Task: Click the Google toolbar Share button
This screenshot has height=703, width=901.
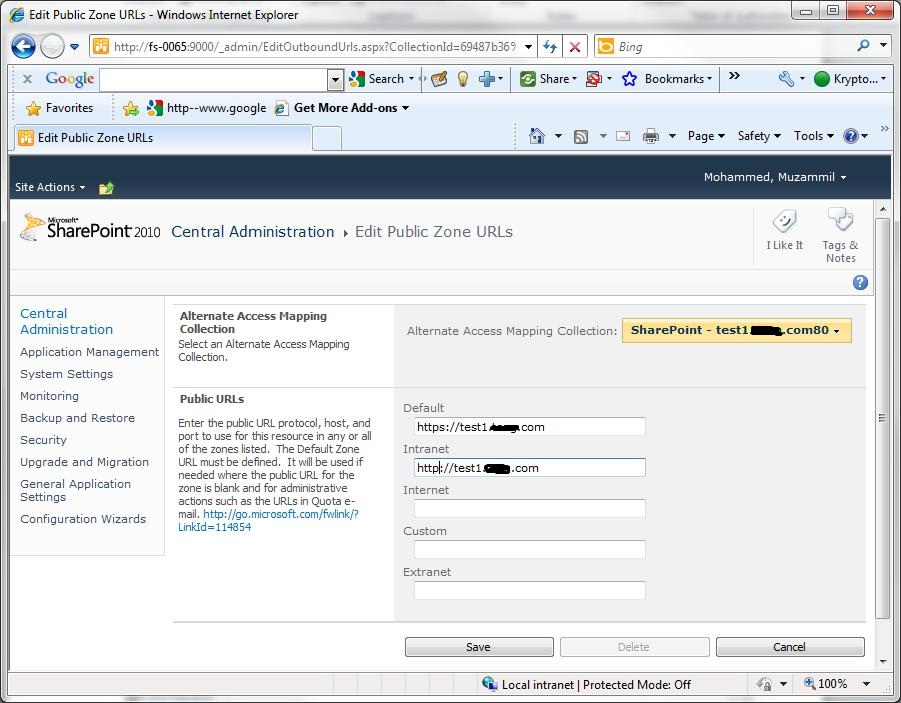Action: [548, 79]
